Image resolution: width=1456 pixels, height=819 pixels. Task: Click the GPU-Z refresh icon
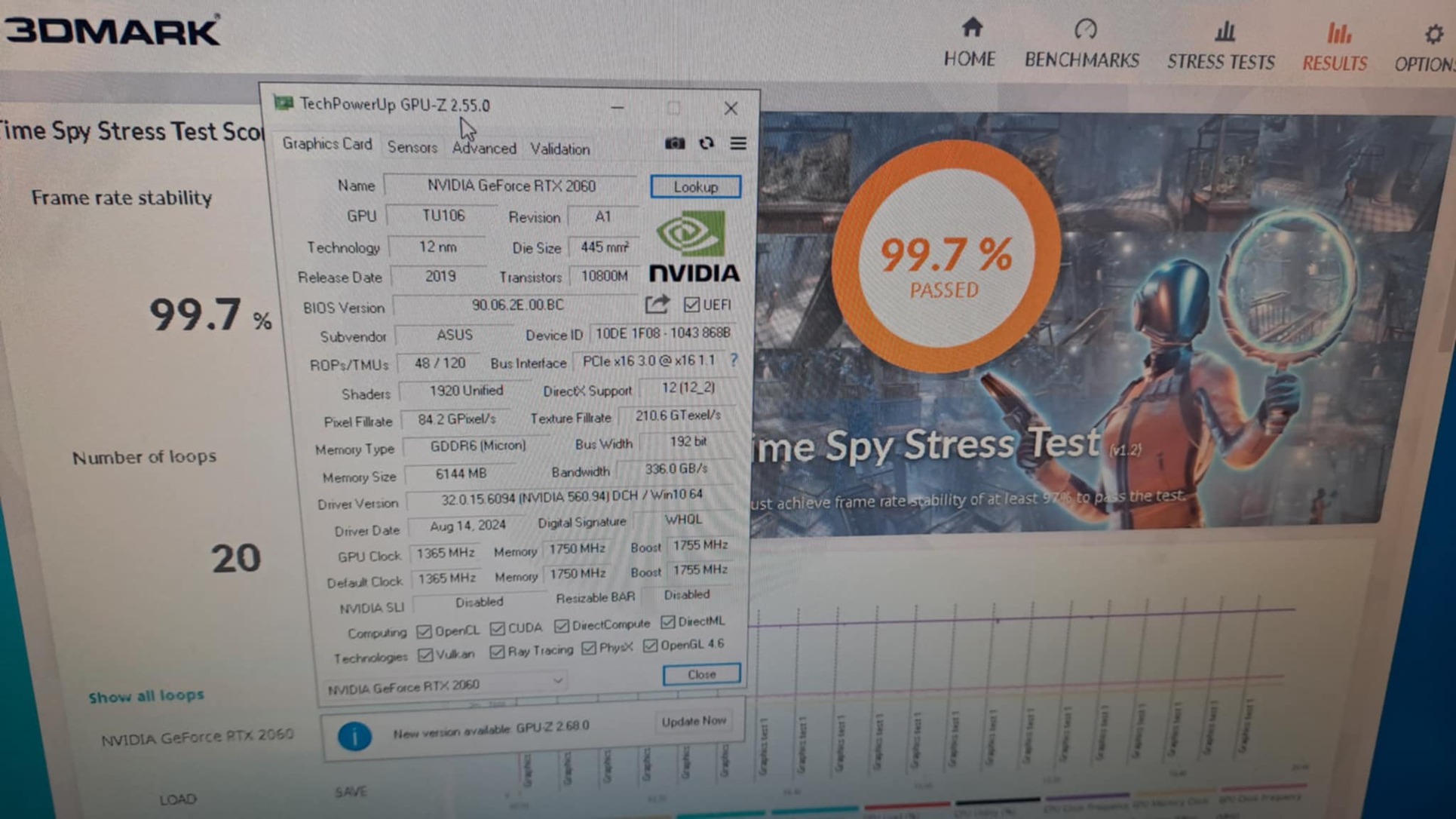coord(707,143)
